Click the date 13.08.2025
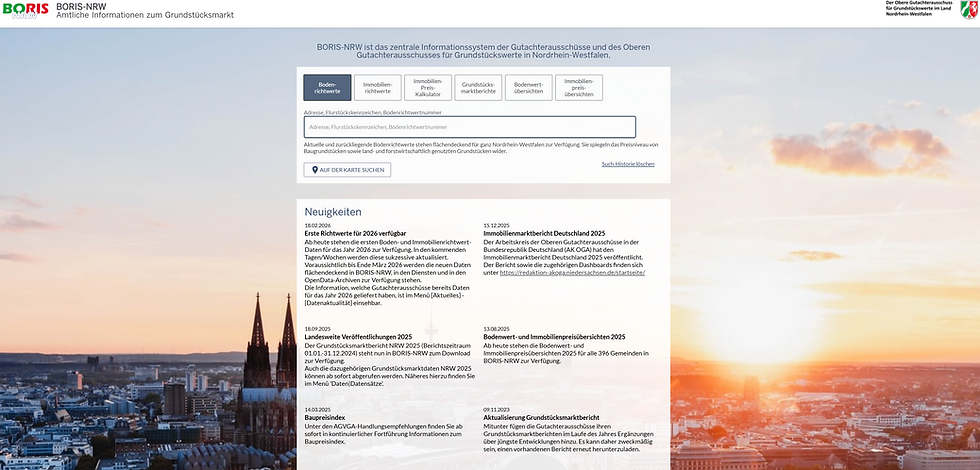980x470 pixels. pos(497,329)
